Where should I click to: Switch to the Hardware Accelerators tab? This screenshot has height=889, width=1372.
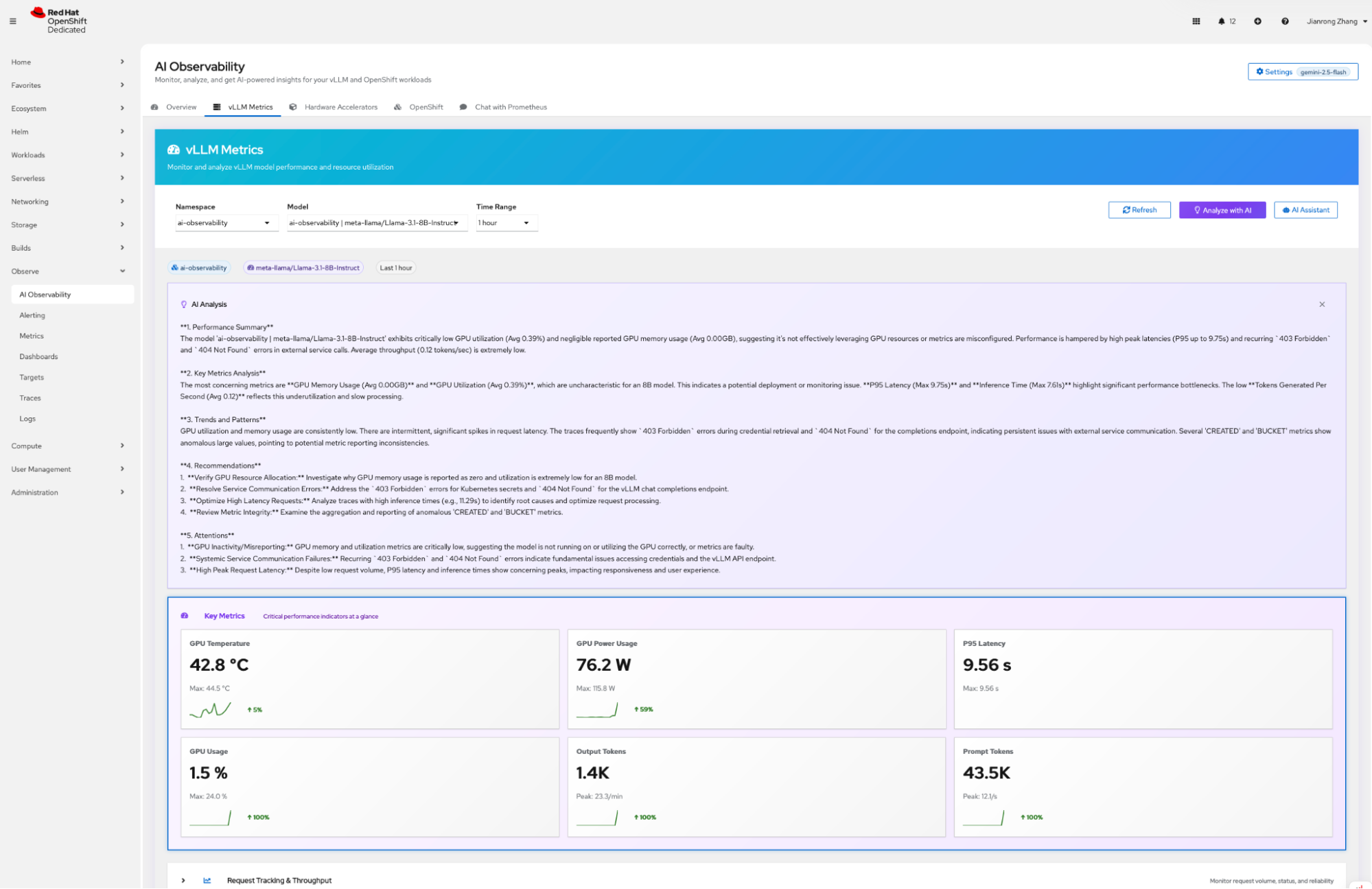coord(340,107)
